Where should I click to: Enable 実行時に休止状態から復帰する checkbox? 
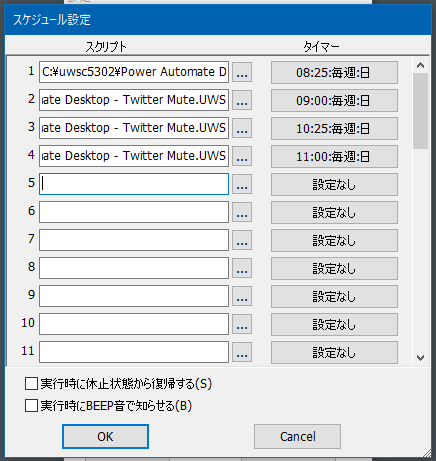point(31,384)
